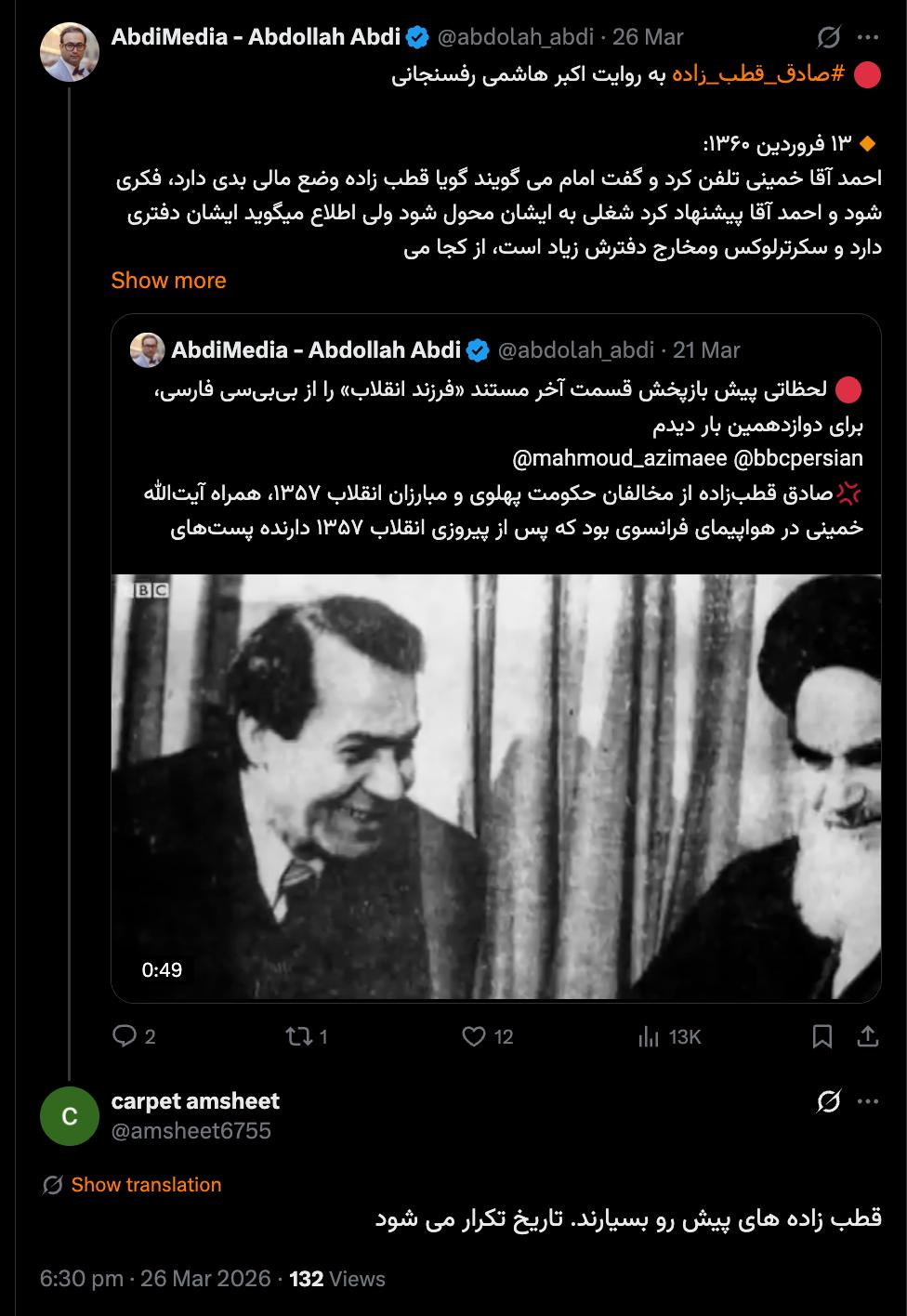Screen dimensions: 907x1316
Task: Share the post via share icon
Action: click(x=867, y=1036)
